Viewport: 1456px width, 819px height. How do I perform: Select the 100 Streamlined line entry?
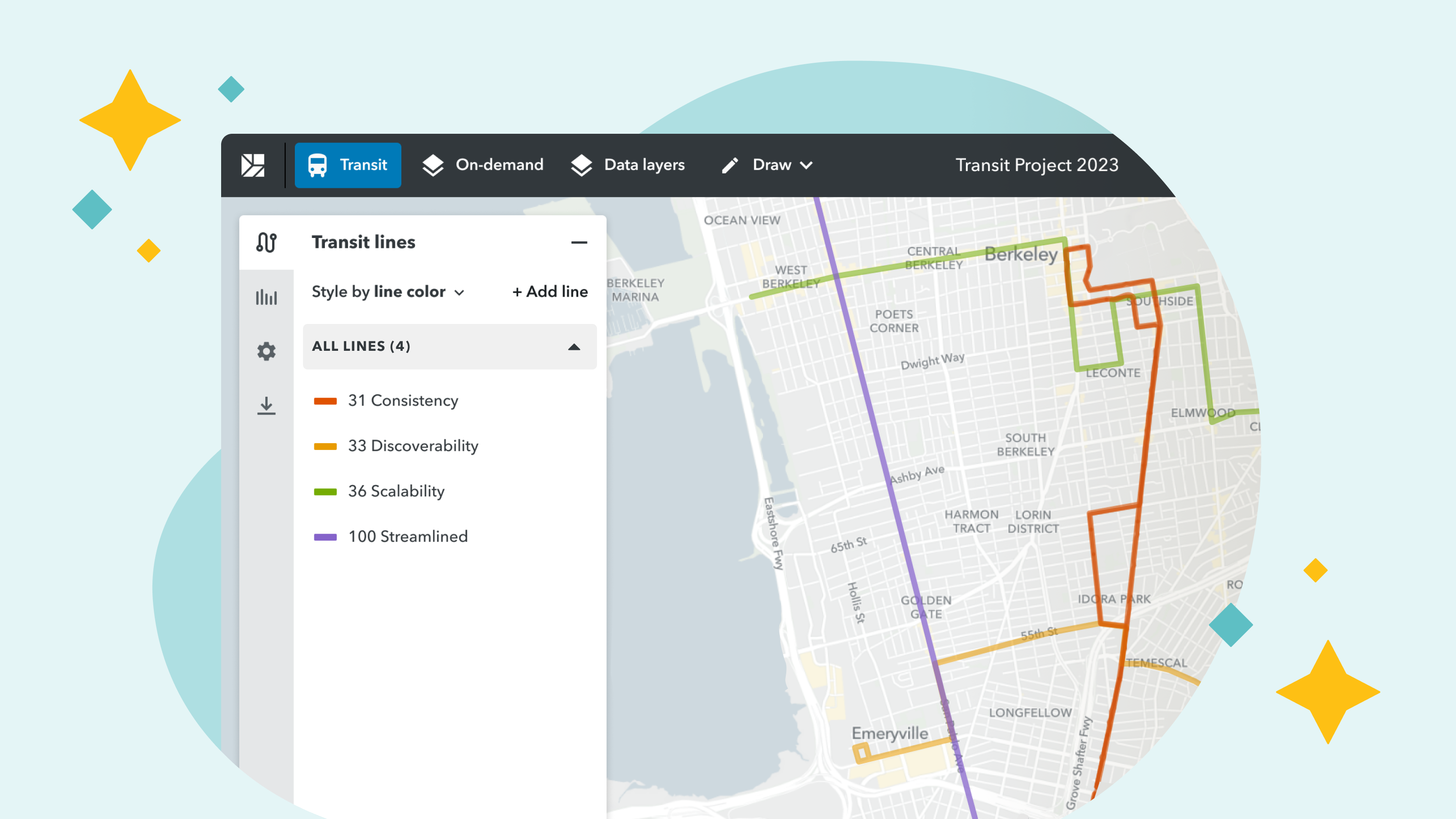pyautogui.click(x=408, y=536)
